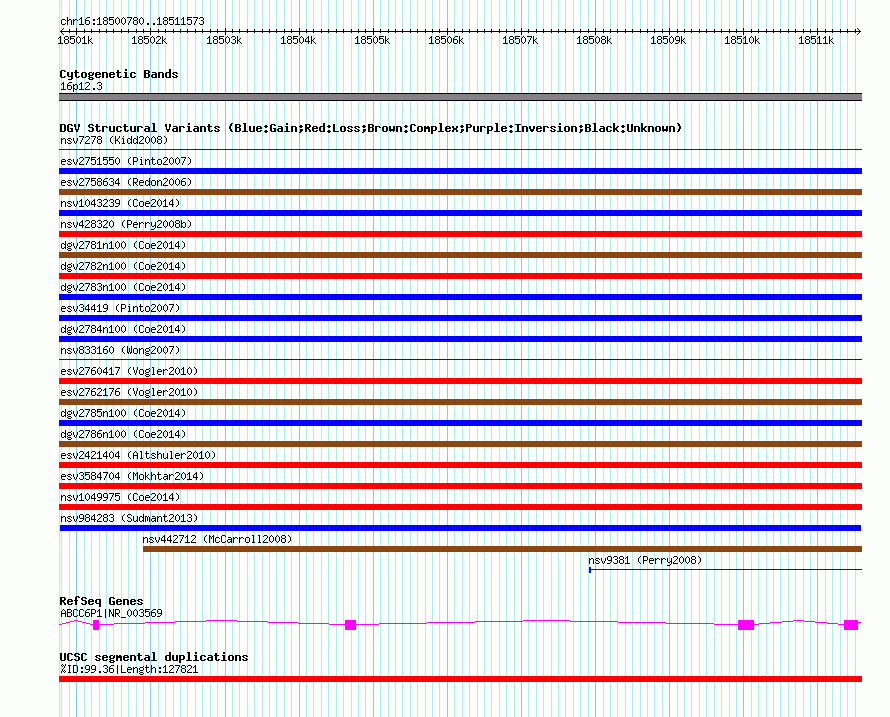The height and width of the screenshot is (717, 890).
Task: Click the chr16:18500780..18511573 region label
Action: click(132, 21)
